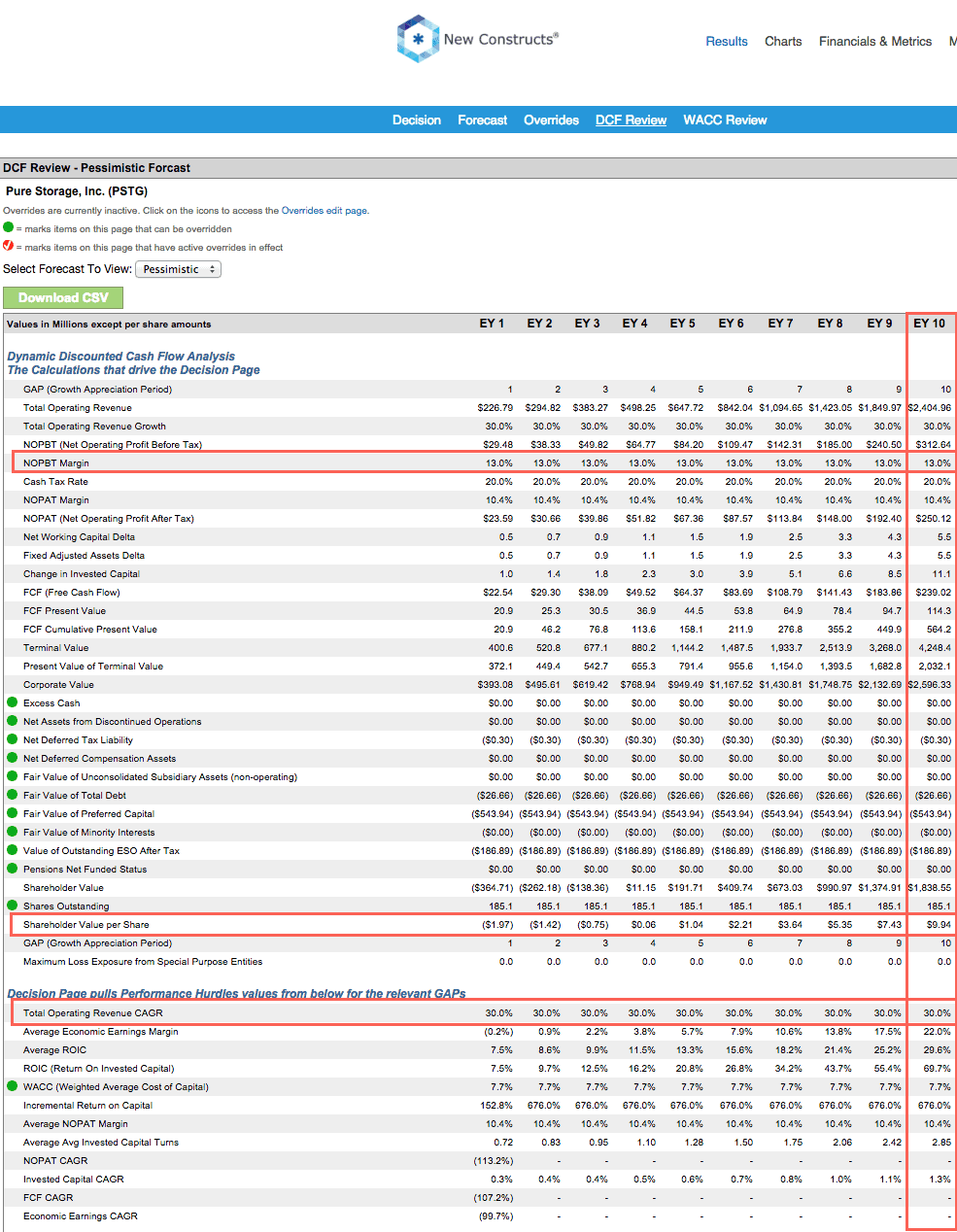Select the $29.48 NOPBT value
957x1232 pixels.
(498, 445)
